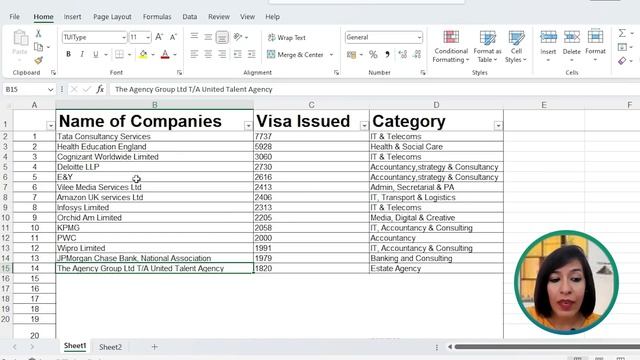Decrease indent icon
640x360 pixels.
tap(238, 54)
